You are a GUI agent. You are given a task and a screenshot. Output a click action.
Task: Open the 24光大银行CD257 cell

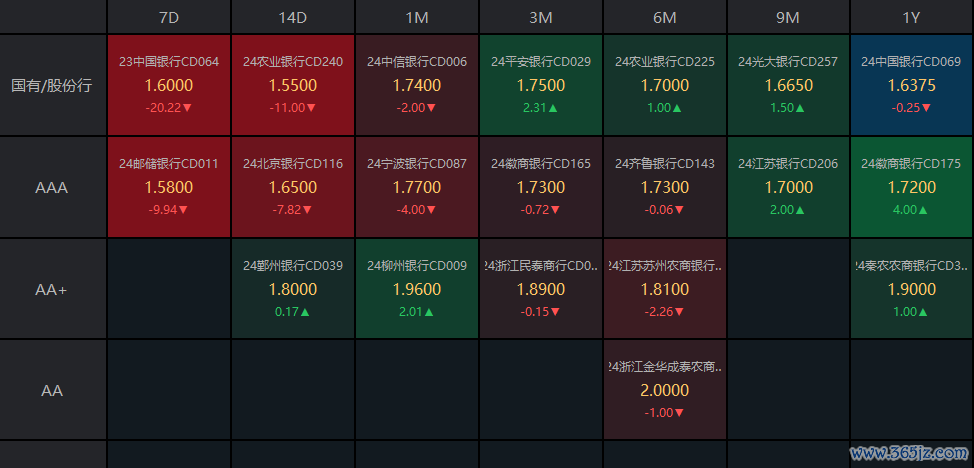click(788, 85)
